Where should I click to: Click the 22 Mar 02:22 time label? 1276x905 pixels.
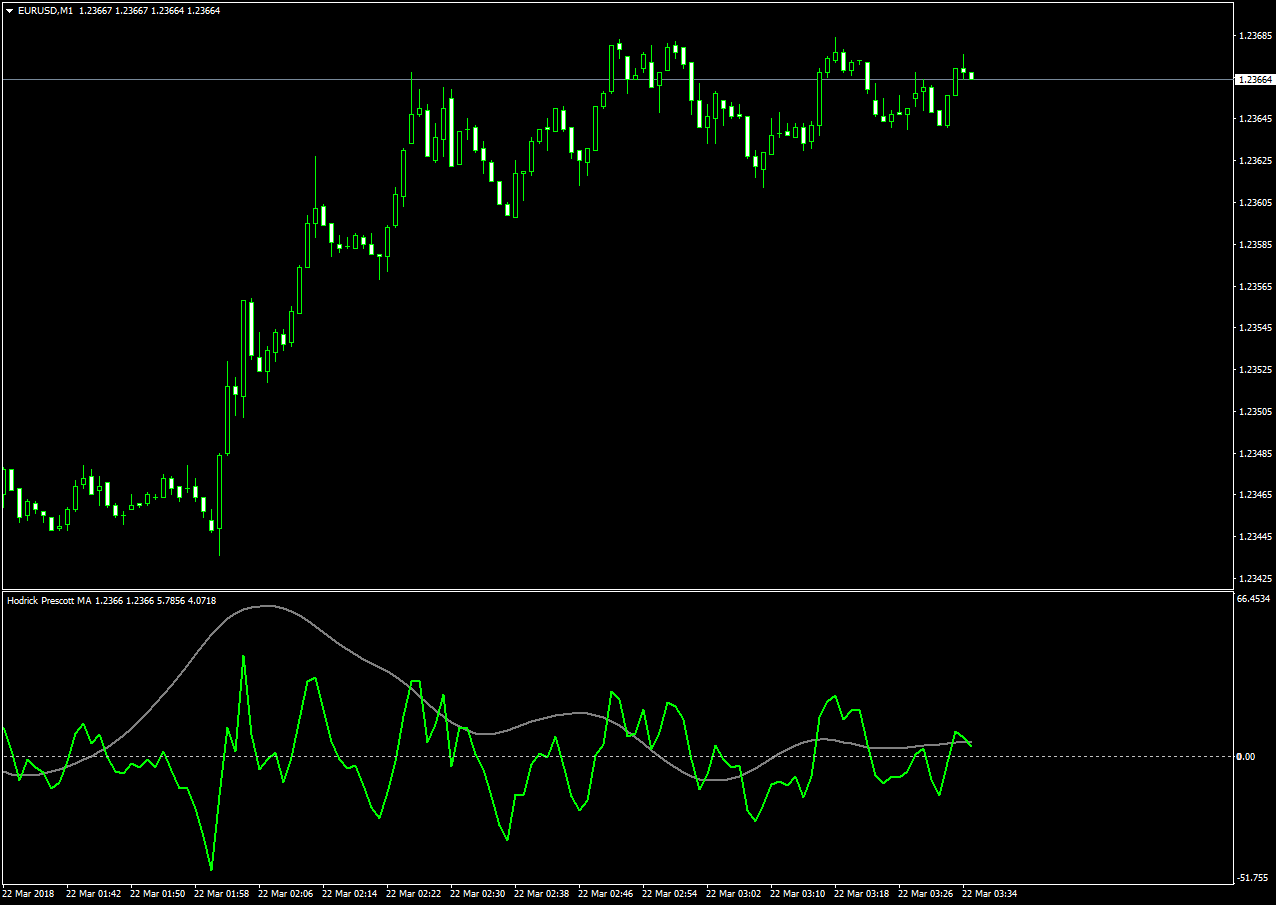(x=414, y=893)
